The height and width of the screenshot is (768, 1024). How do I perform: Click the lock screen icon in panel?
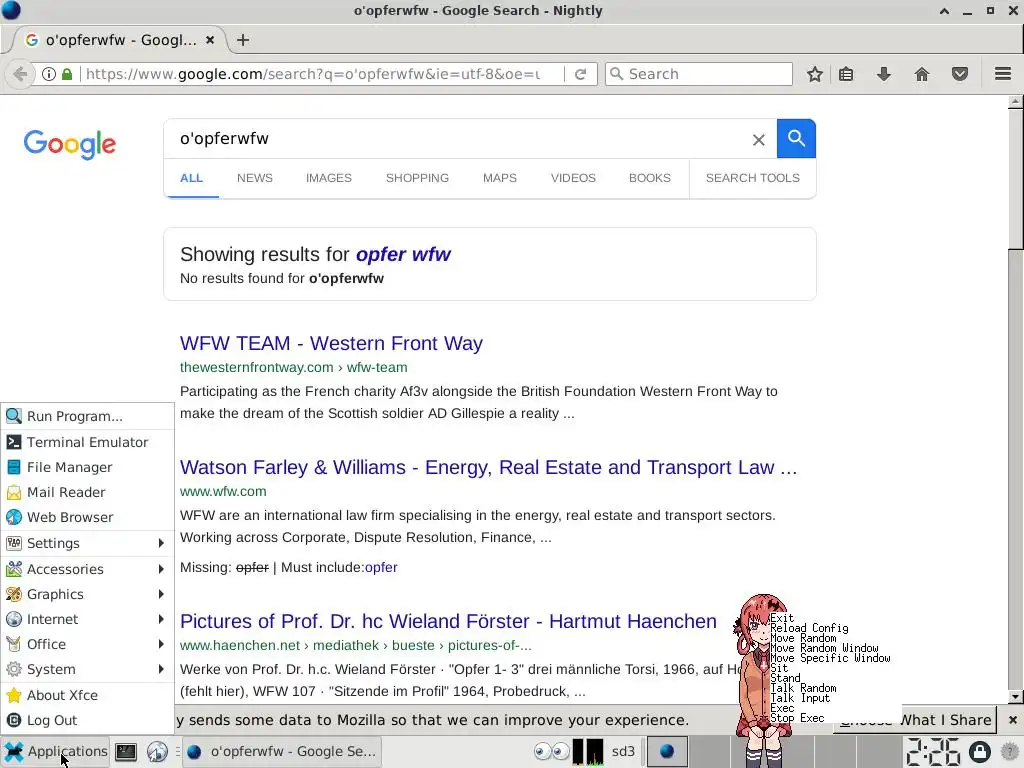980,752
